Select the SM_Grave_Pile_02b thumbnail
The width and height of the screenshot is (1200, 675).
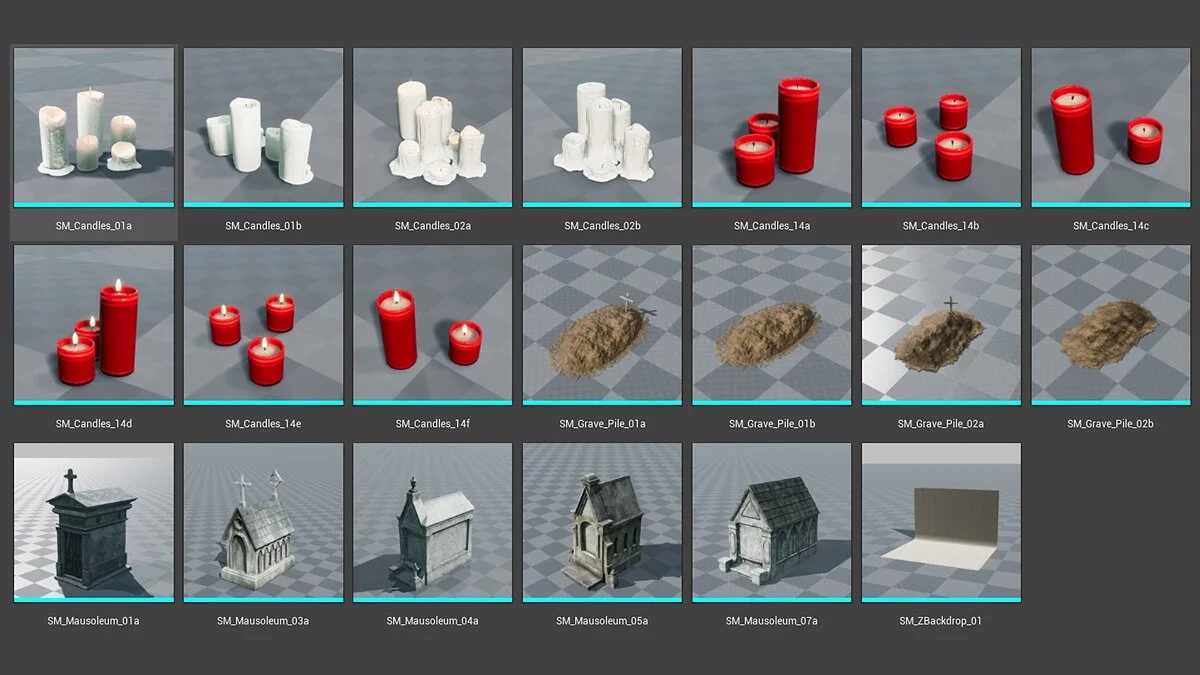(x=1111, y=324)
